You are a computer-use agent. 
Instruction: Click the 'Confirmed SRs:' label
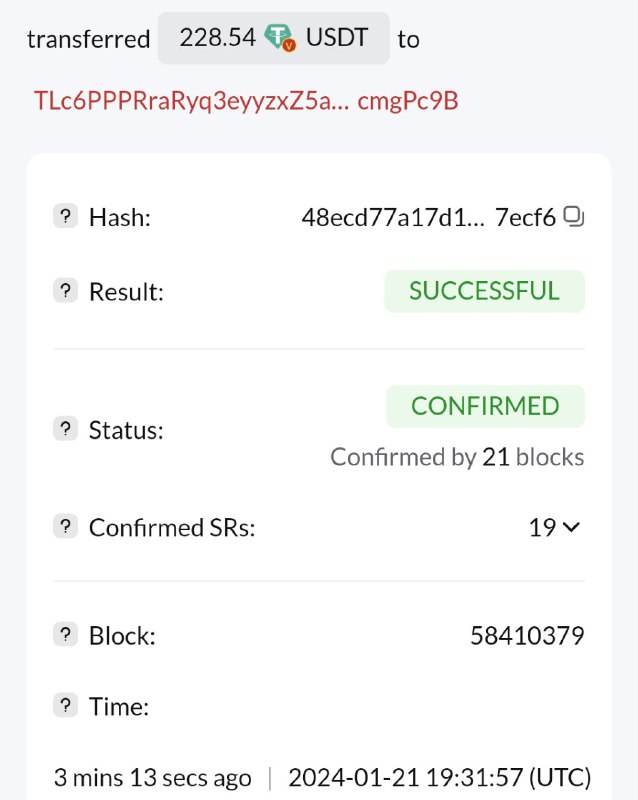coord(172,527)
